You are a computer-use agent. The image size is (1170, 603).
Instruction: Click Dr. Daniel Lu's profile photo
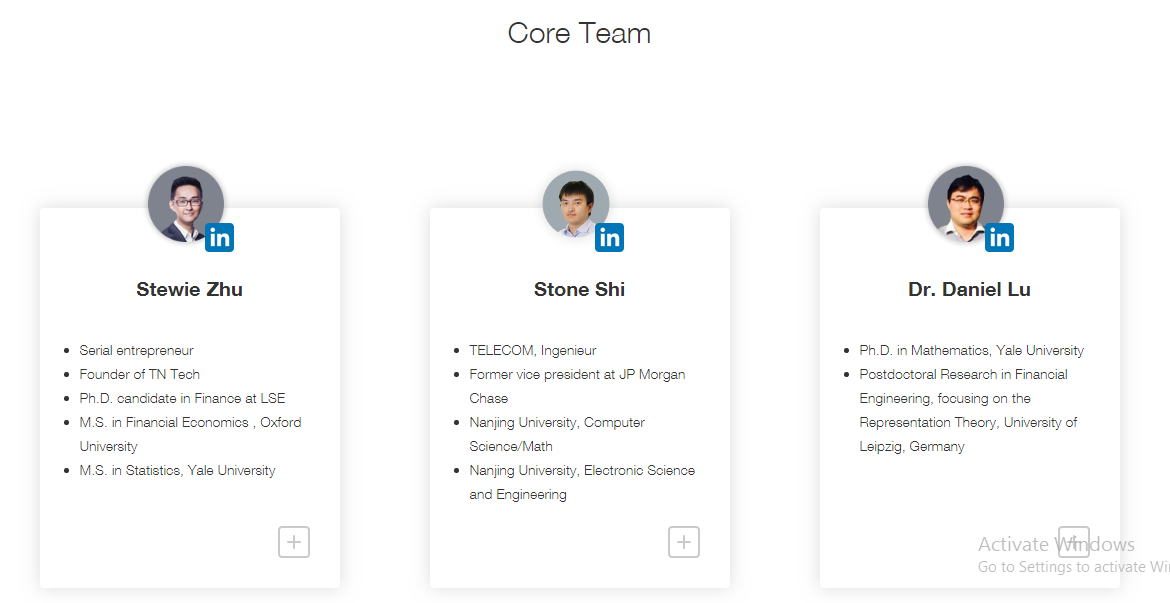coord(964,202)
